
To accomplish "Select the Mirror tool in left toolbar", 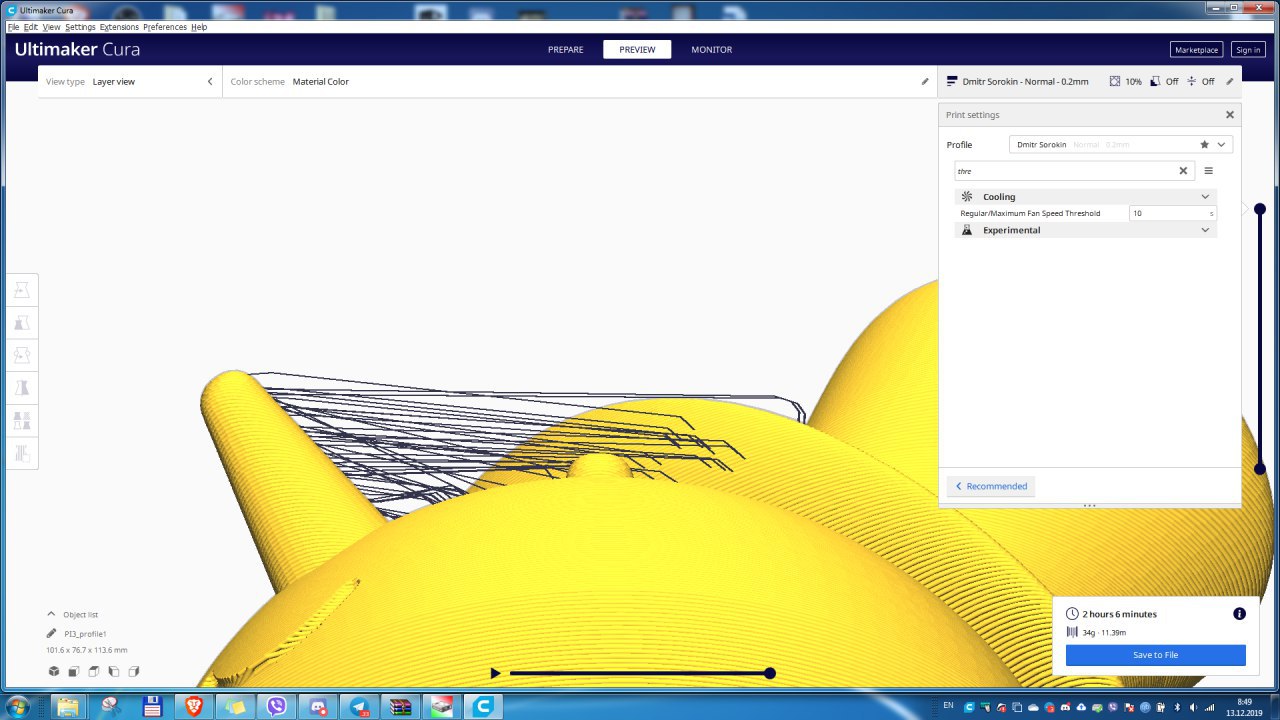I will click(22, 387).
